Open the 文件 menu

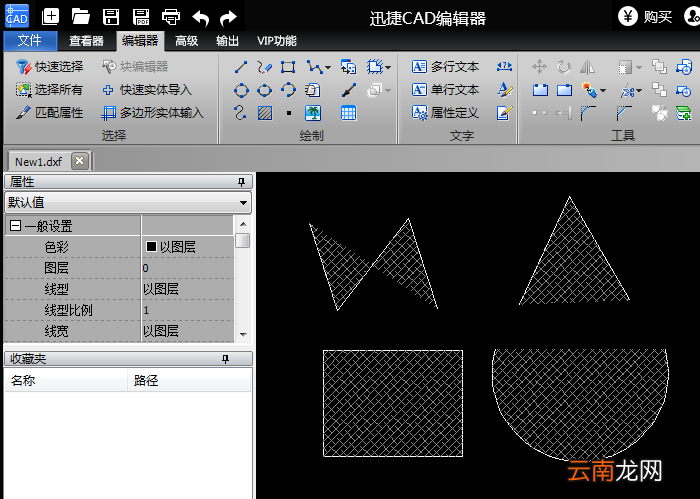tap(30, 41)
